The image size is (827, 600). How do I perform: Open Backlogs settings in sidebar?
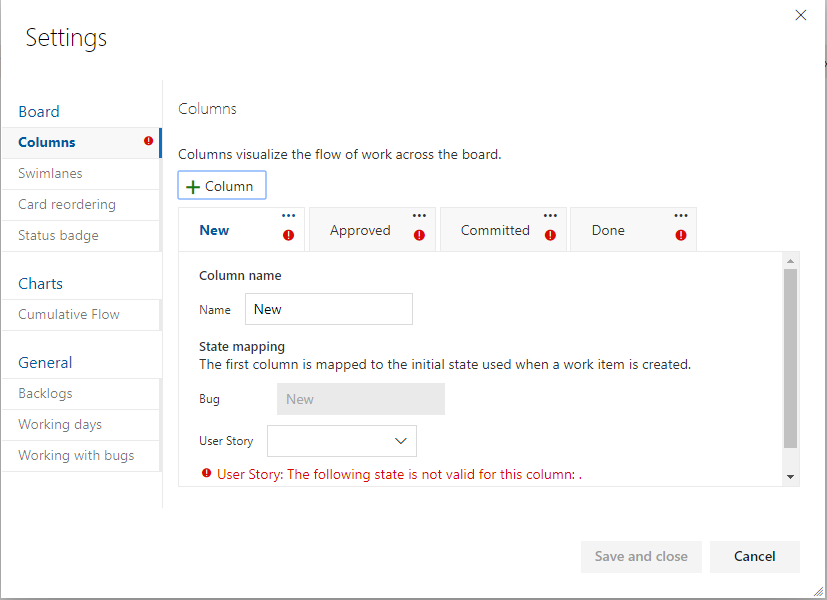(x=81, y=394)
